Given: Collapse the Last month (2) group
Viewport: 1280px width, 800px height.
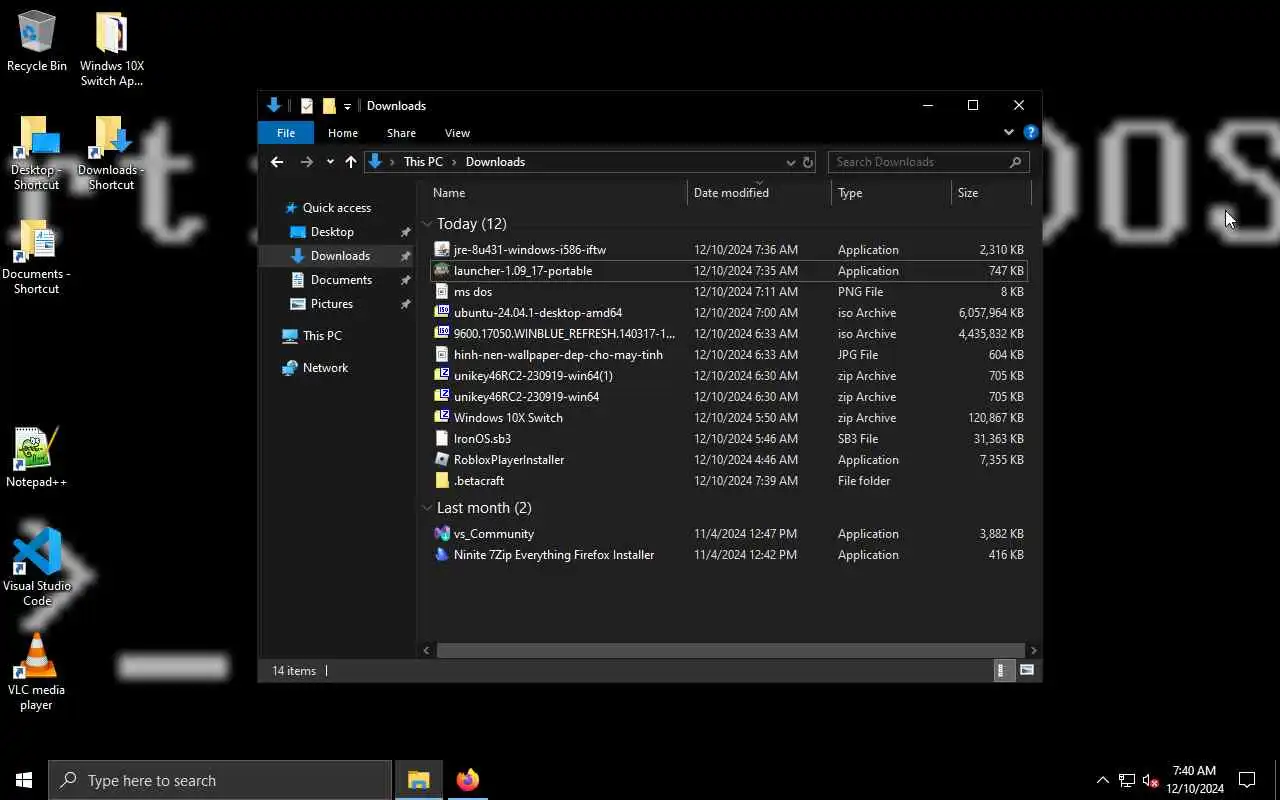Looking at the screenshot, I should pyautogui.click(x=427, y=508).
